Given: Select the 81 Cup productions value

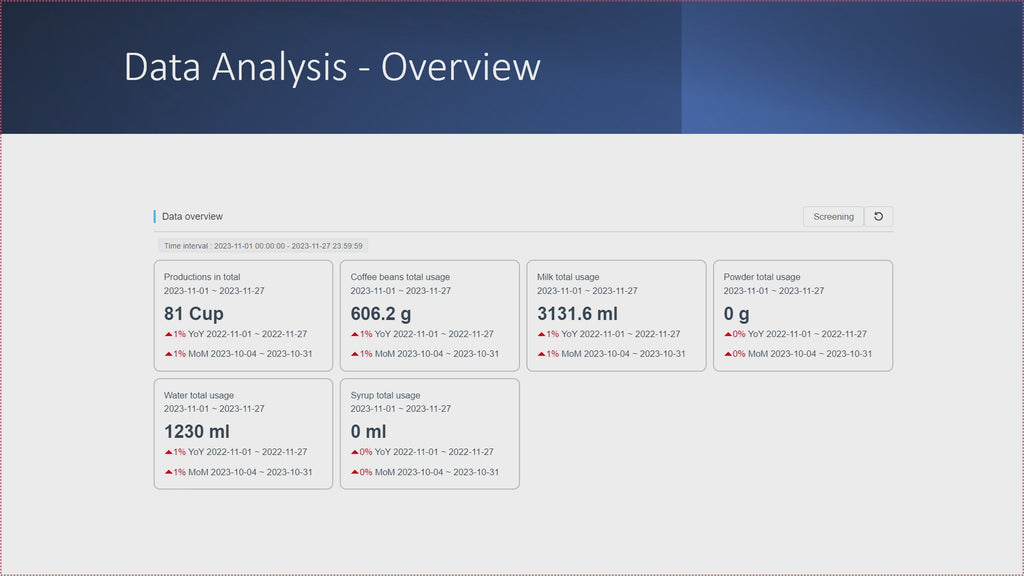Looking at the screenshot, I should pyautogui.click(x=194, y=314).
